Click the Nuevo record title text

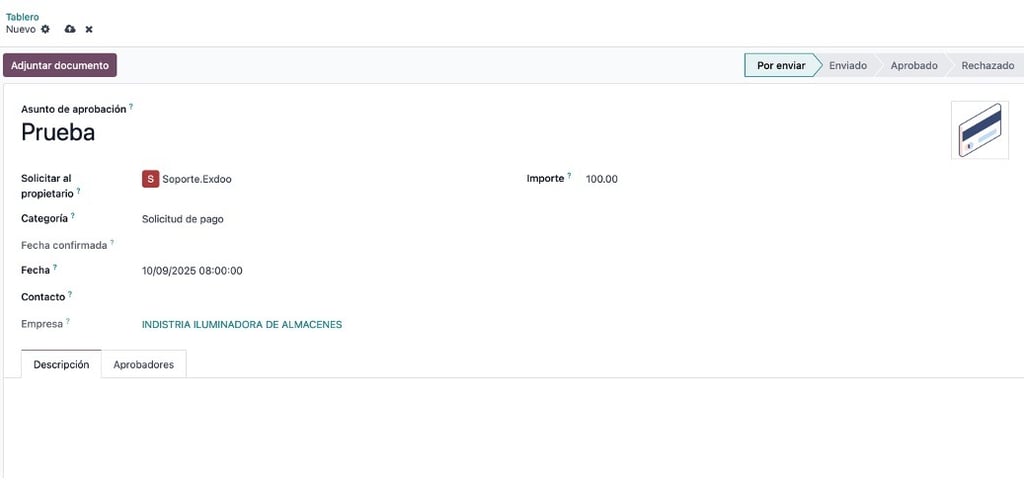coord(21,29)
